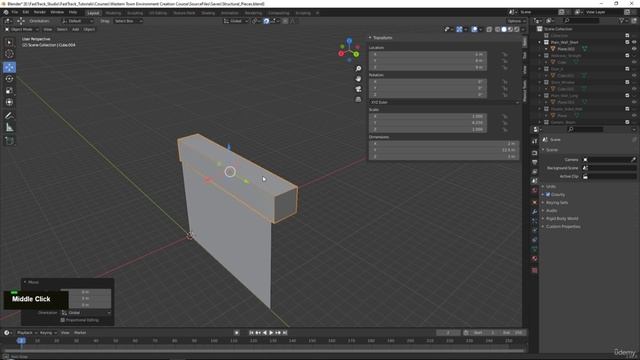
Task: Hide Plane.003 object with eye icon
Action: tap(634, 49)
